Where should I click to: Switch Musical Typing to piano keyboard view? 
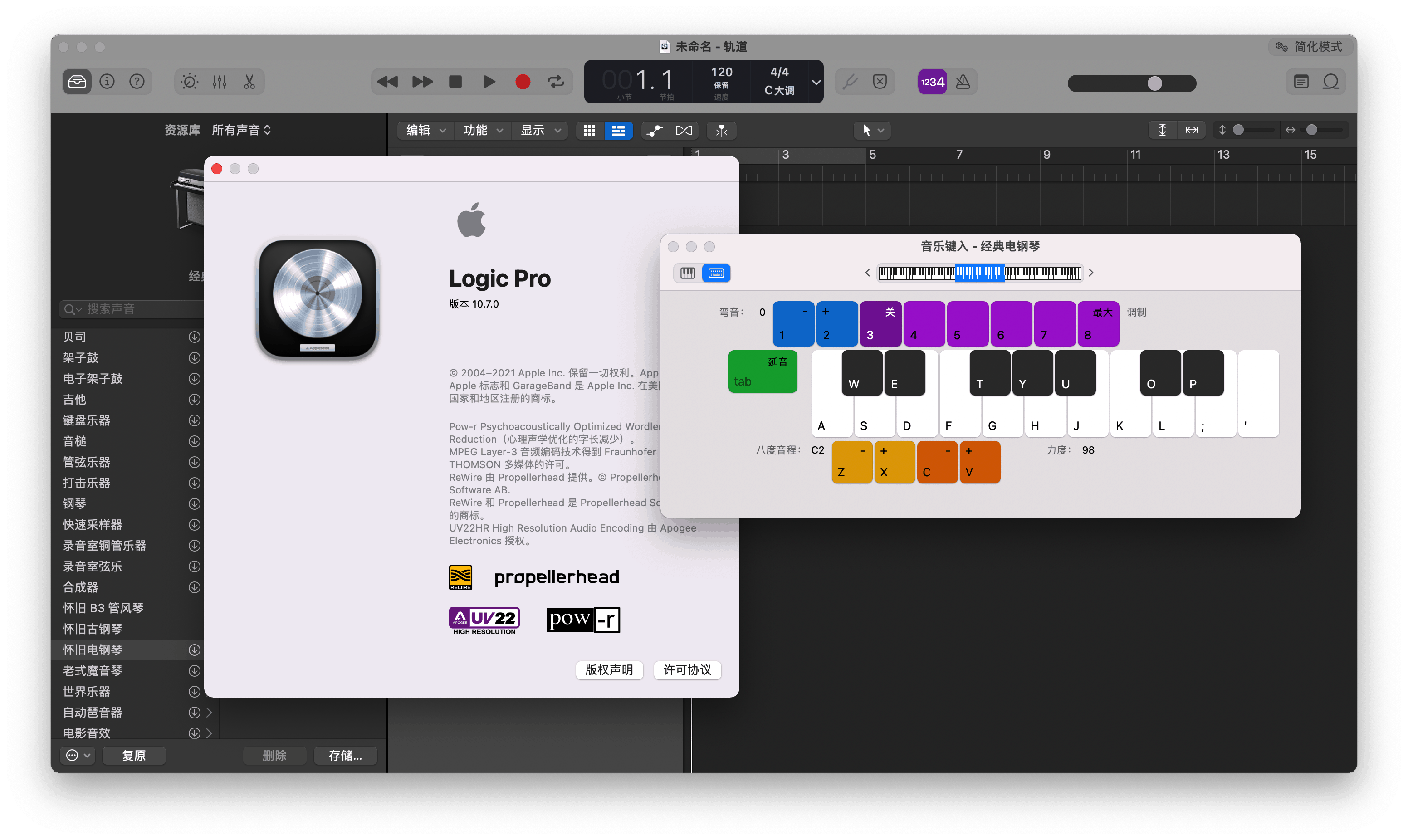coord(688,273)
